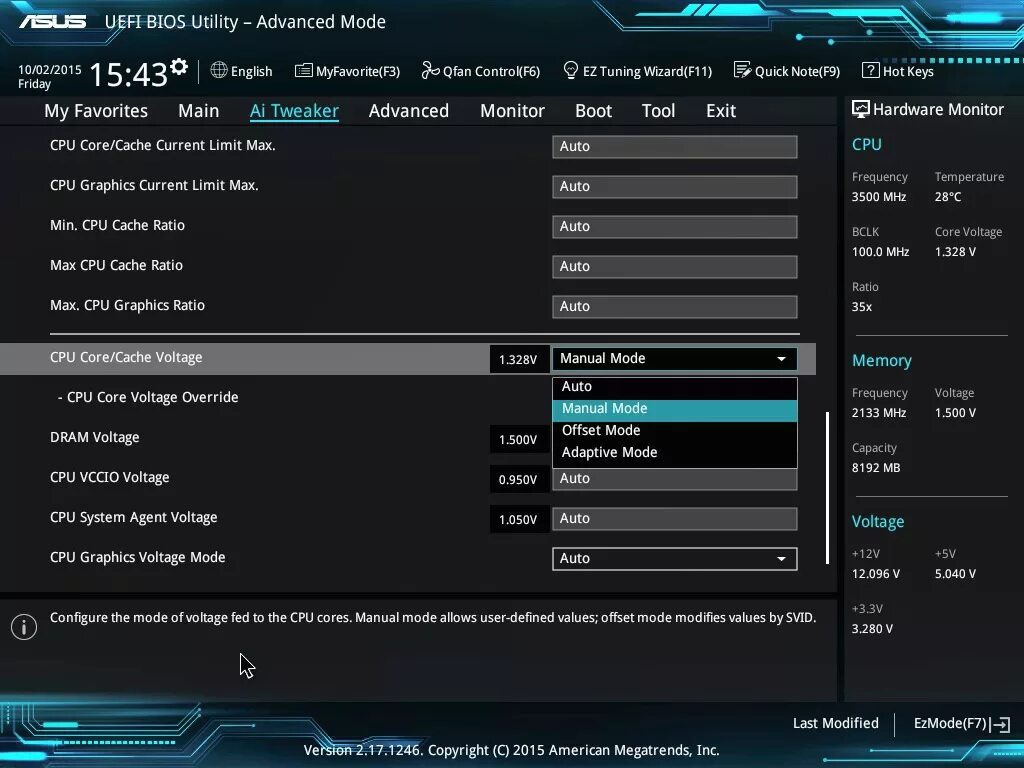The height and width of the screenshot is (768, 1024).
Task: Click the EzMode exit arrow icon
Action: (x=1000, y=724)
